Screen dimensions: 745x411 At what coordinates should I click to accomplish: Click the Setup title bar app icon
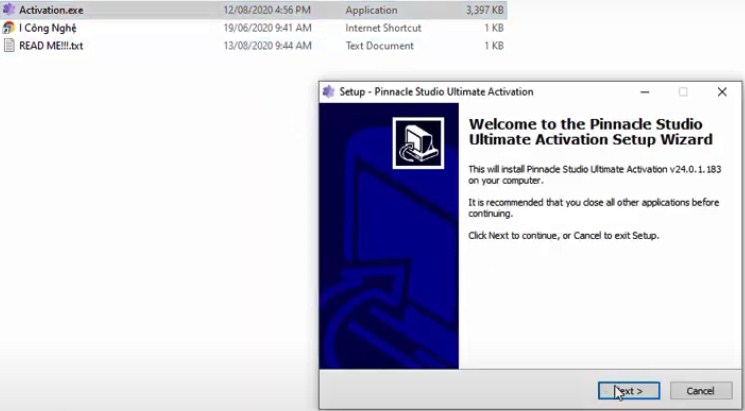[328, 92]
